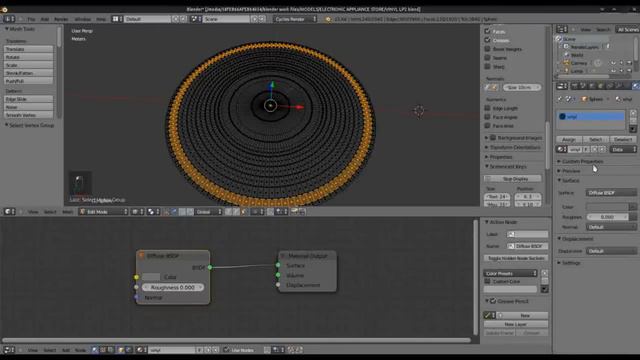Viewport: 640px width, 360px height.
Task: Enable the Sharp checkbox
Action: tap(487, 67)
